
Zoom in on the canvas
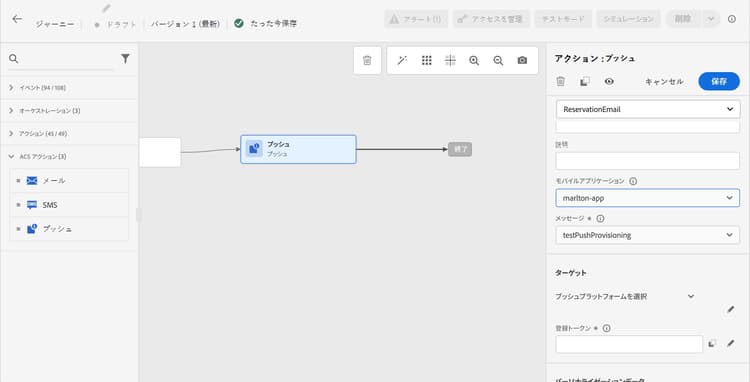[474, 60]
